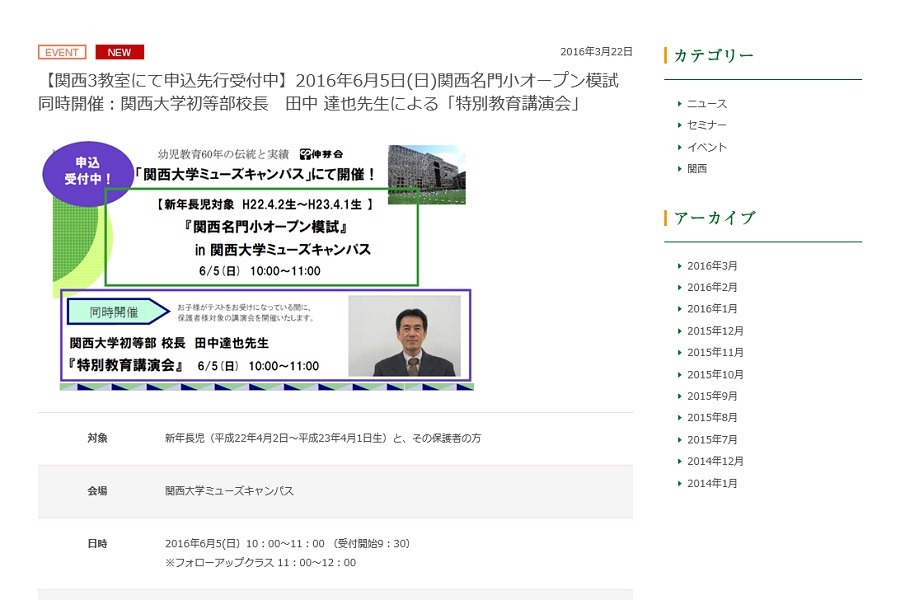The height and width of the screenshot is (600, 900).
Task: Click the arrow marker beside ニュース
Action: pyautogui.click(x=682, y=102)
